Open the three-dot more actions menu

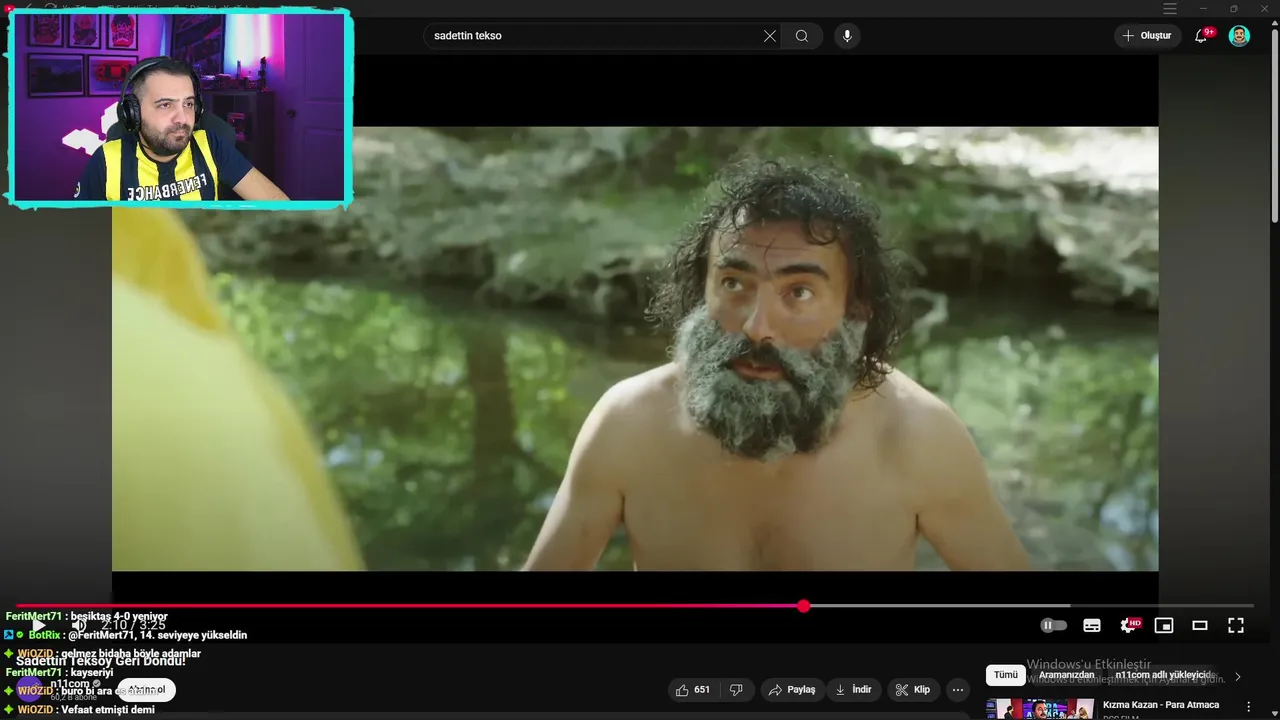pyautogui.click(x=958, y=690)
